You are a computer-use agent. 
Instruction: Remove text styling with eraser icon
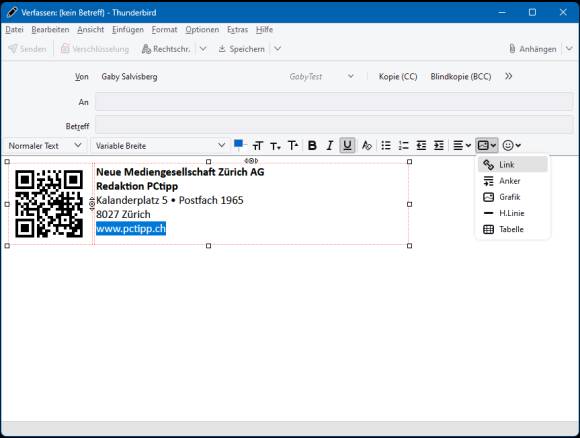click(366, 145)
